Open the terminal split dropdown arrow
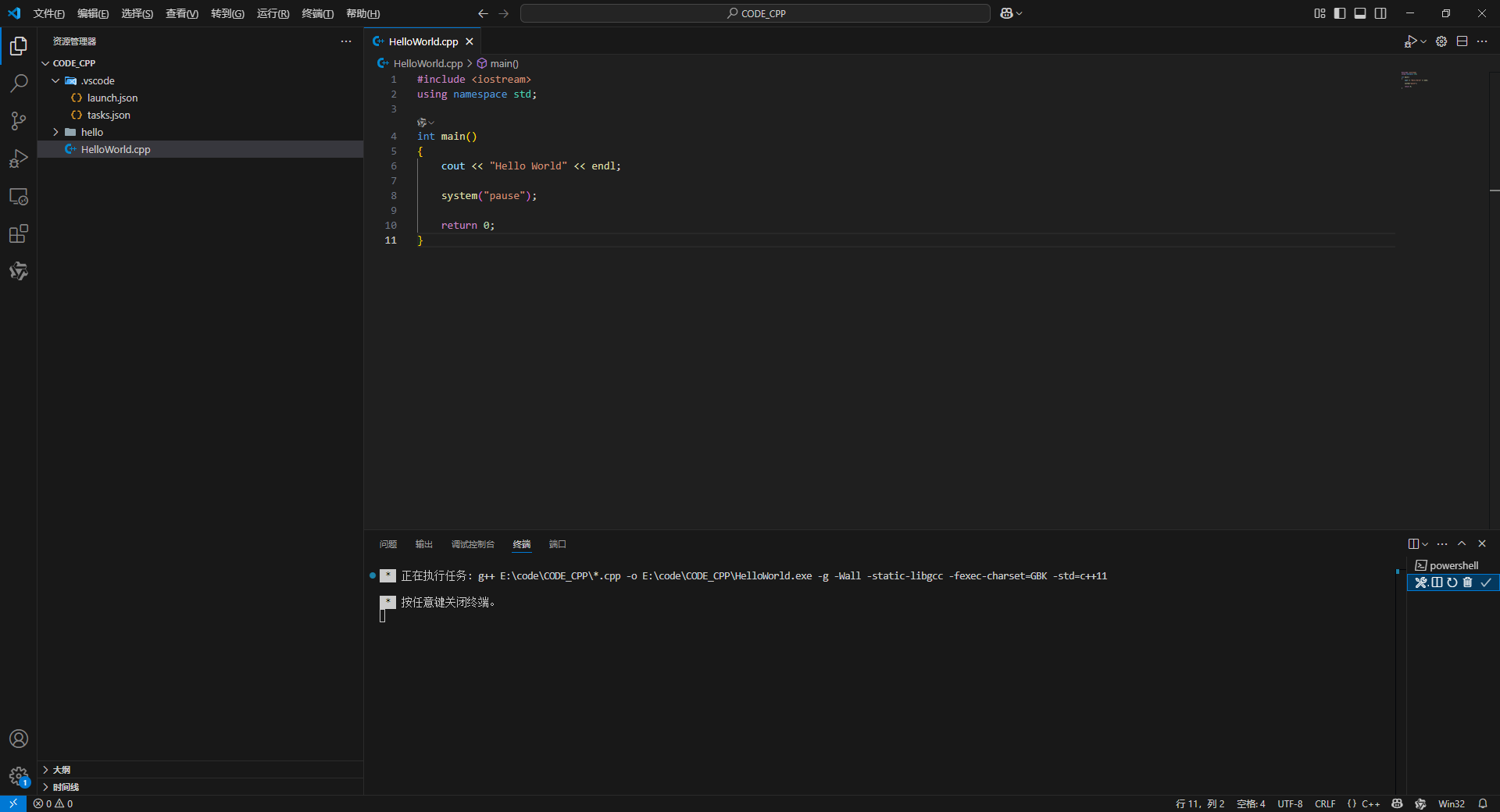The width and height of the screenshot is (1500, 812). coord(1425,544)
